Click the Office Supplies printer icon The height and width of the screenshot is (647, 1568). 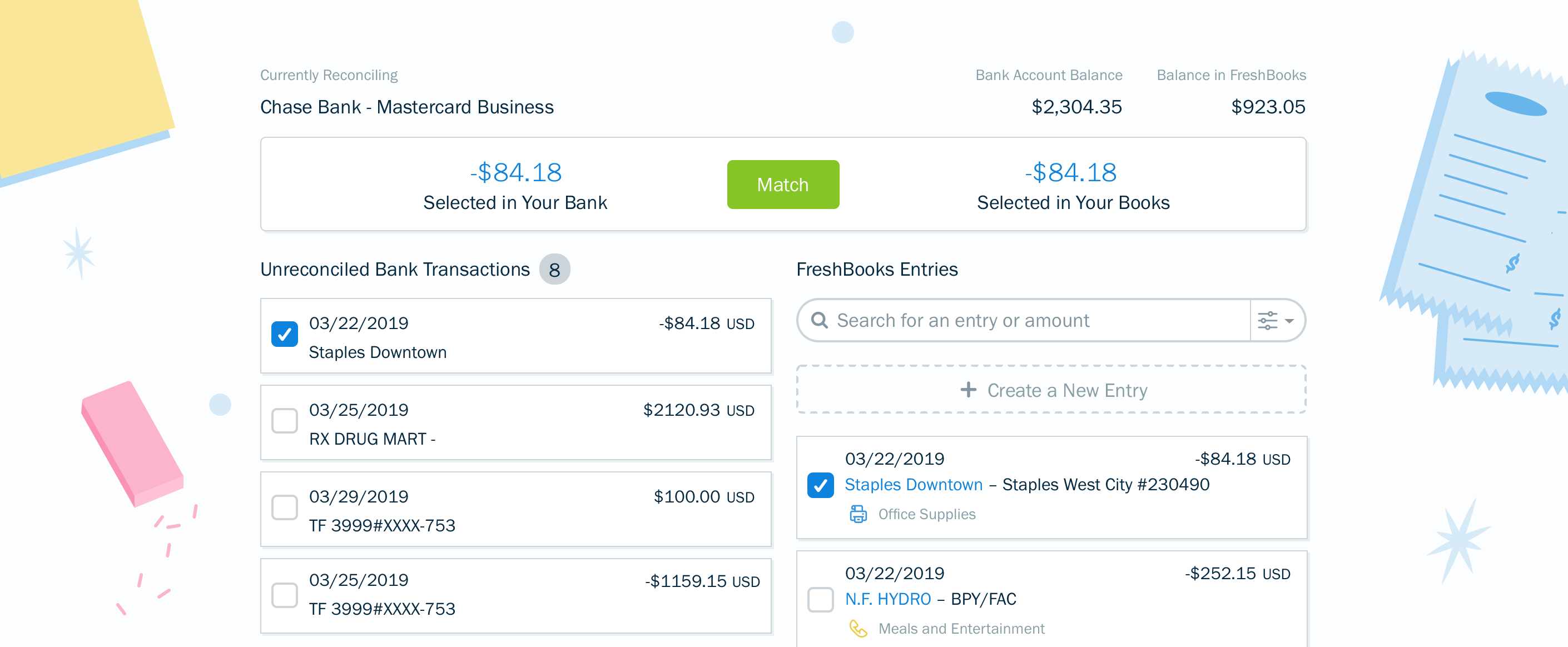859,514
